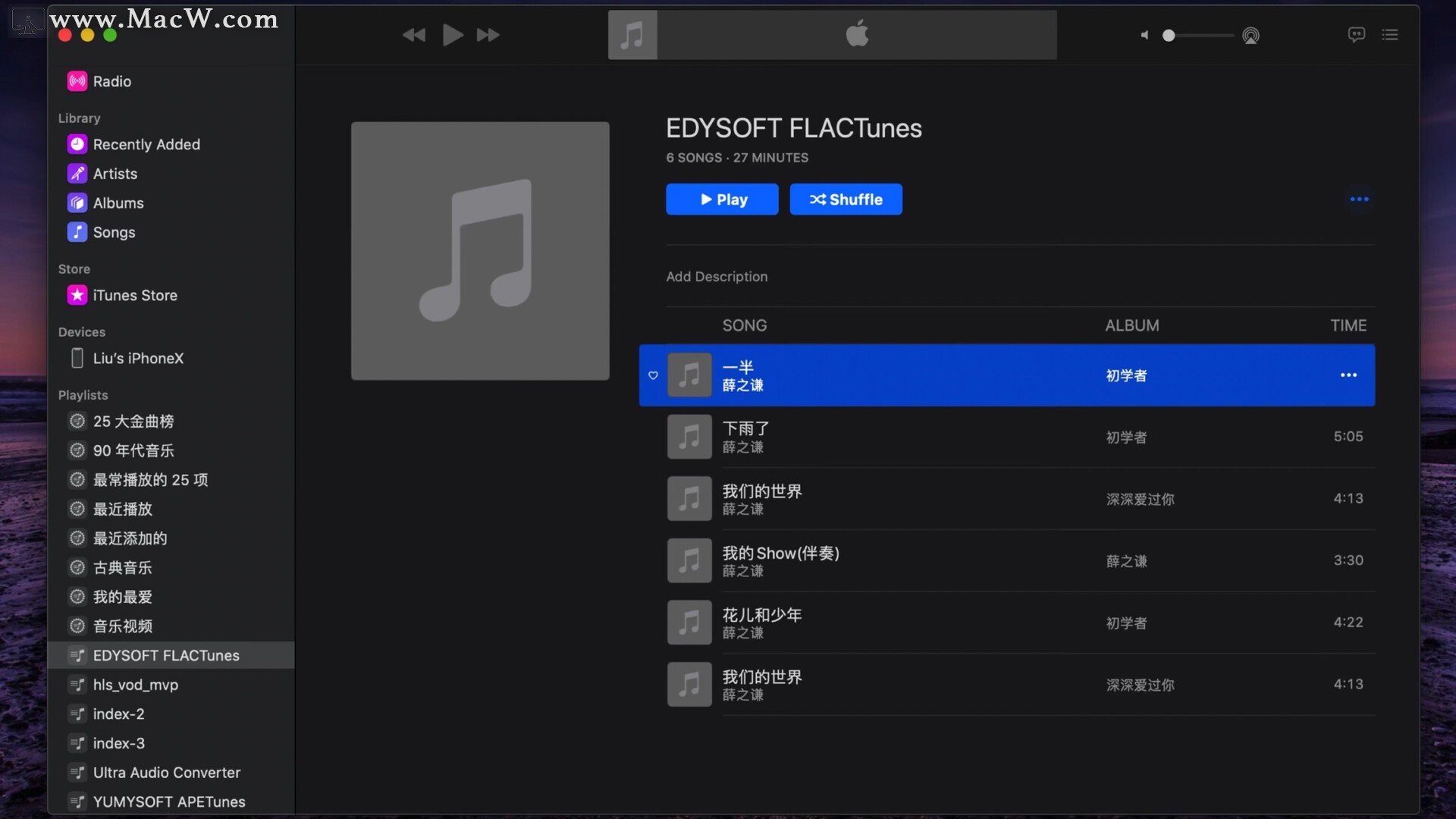This screenshot has width=1456, height=819.
Task: Toggle the love heart on 一半
Action: click(653, 375)
